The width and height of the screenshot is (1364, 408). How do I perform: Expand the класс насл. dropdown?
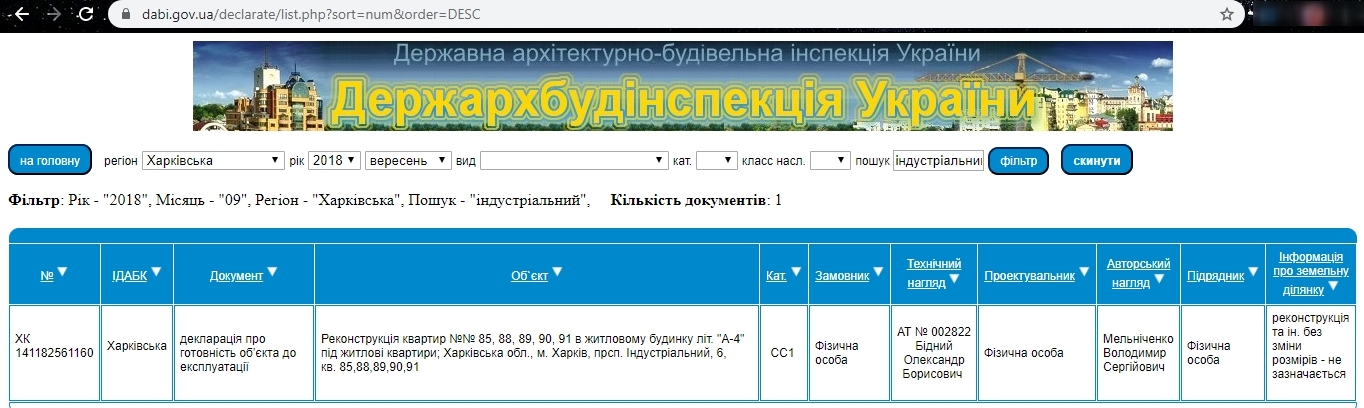tap(830, 160)
